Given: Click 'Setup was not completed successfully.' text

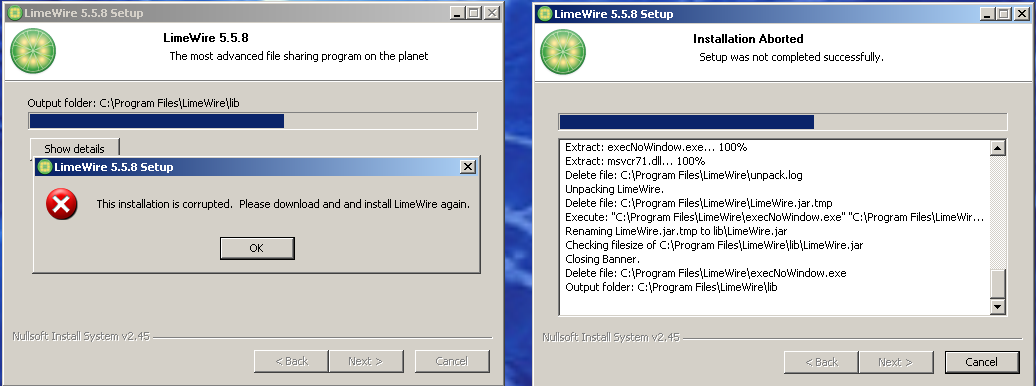Looking at the screenshot, I should (x=791, y=58).
